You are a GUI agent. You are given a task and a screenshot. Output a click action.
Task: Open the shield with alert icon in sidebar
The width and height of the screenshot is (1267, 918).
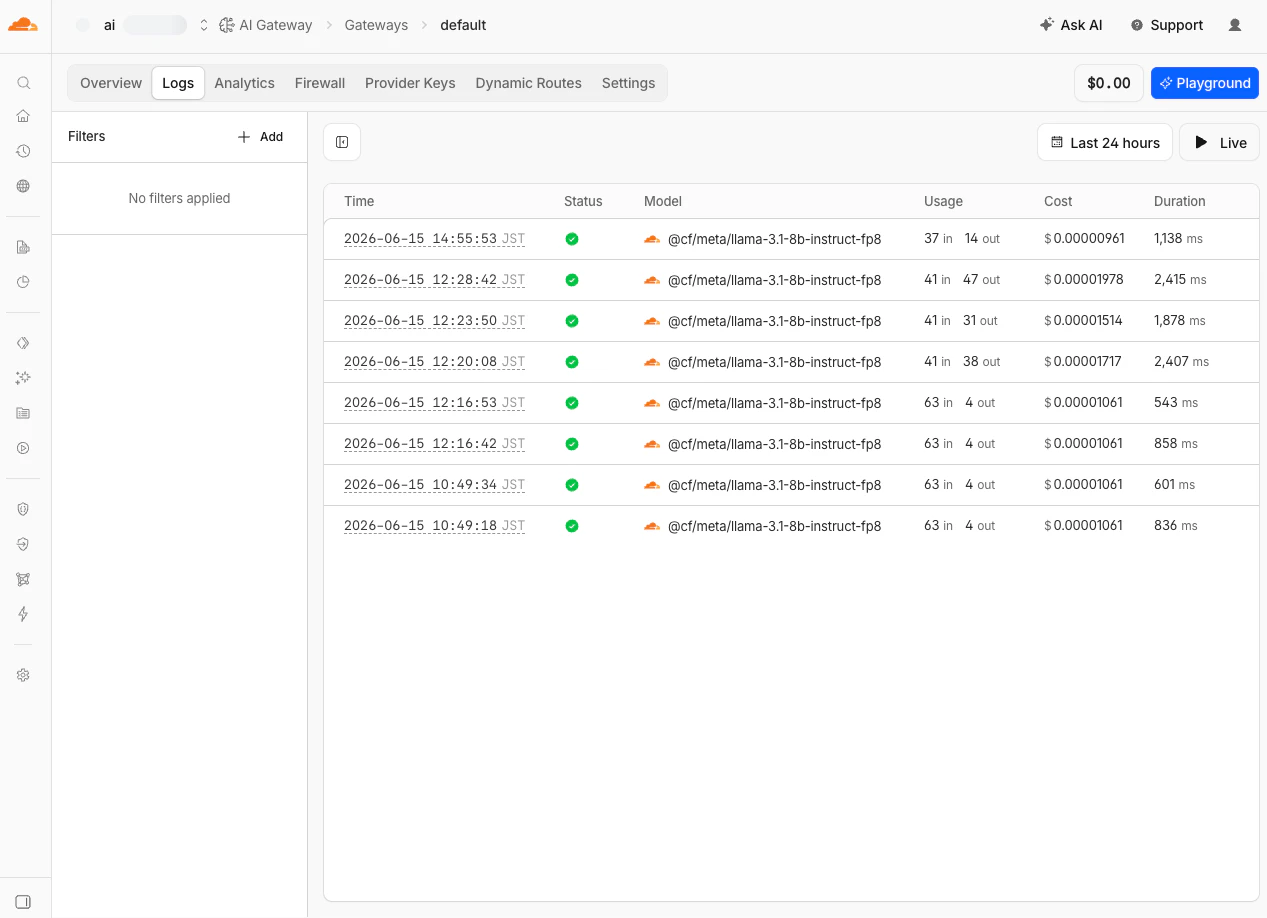[24, 509]
